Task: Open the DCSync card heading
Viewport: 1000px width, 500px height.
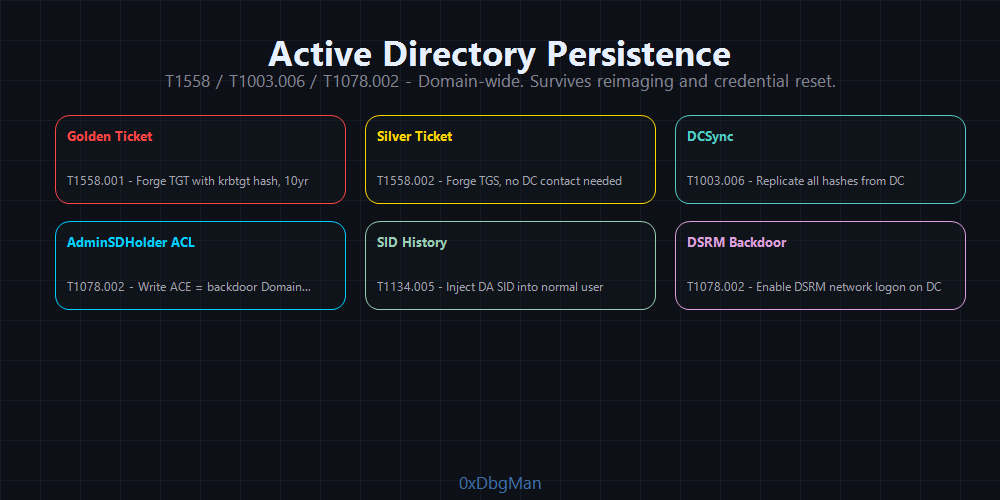Action: coord(710,136)
